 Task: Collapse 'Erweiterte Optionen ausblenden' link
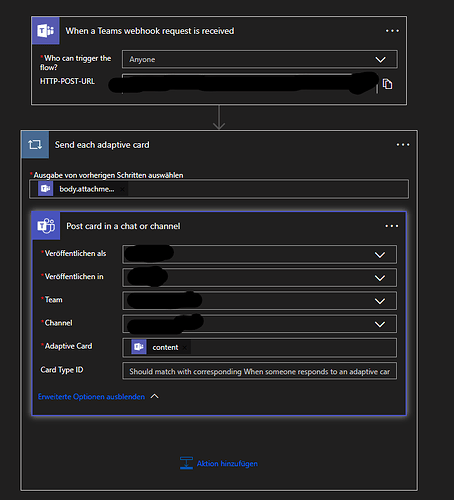91,397
